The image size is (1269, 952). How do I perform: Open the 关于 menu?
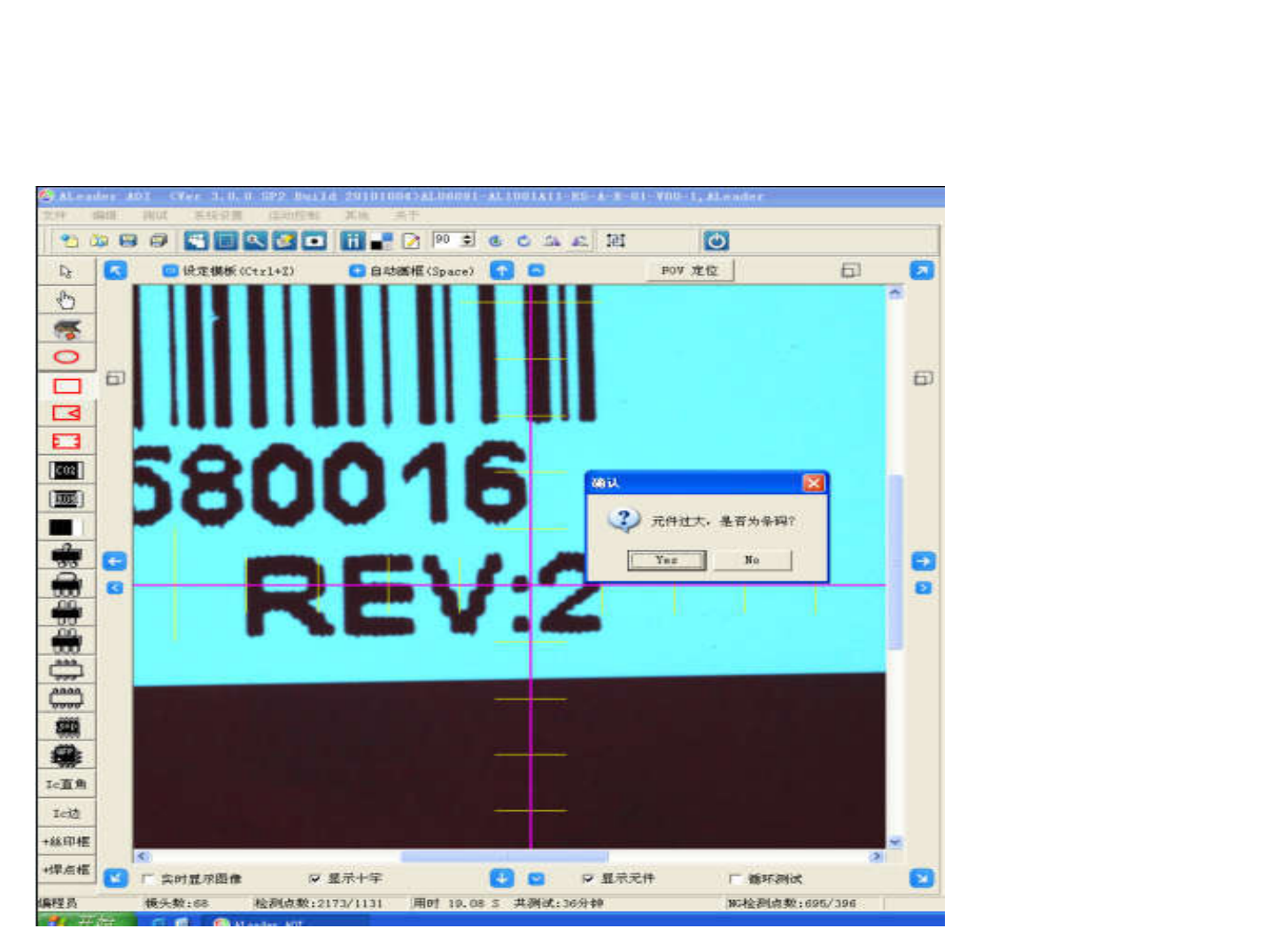click(406, 215)
